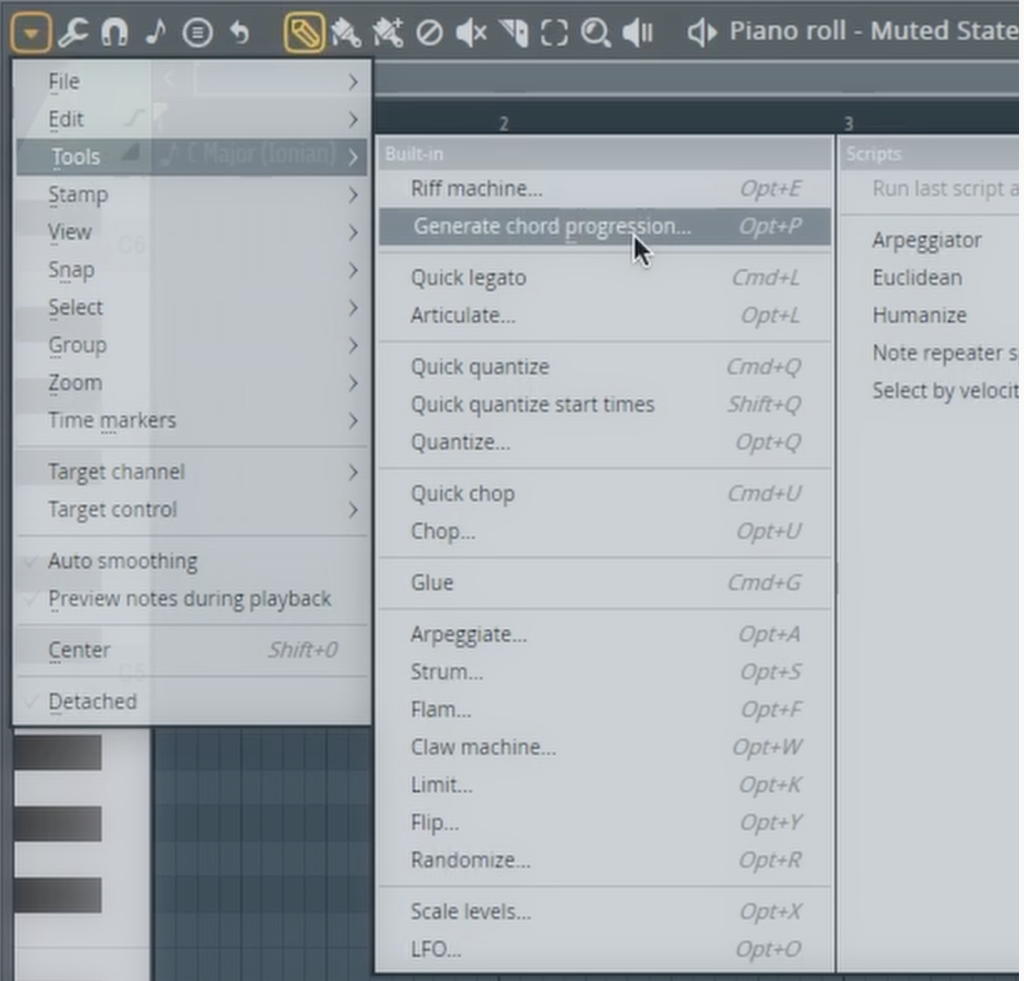This screenshot has width=1024, height=981.
Task: Open the Stamp submenu
Action: click(x=192, y=195)
